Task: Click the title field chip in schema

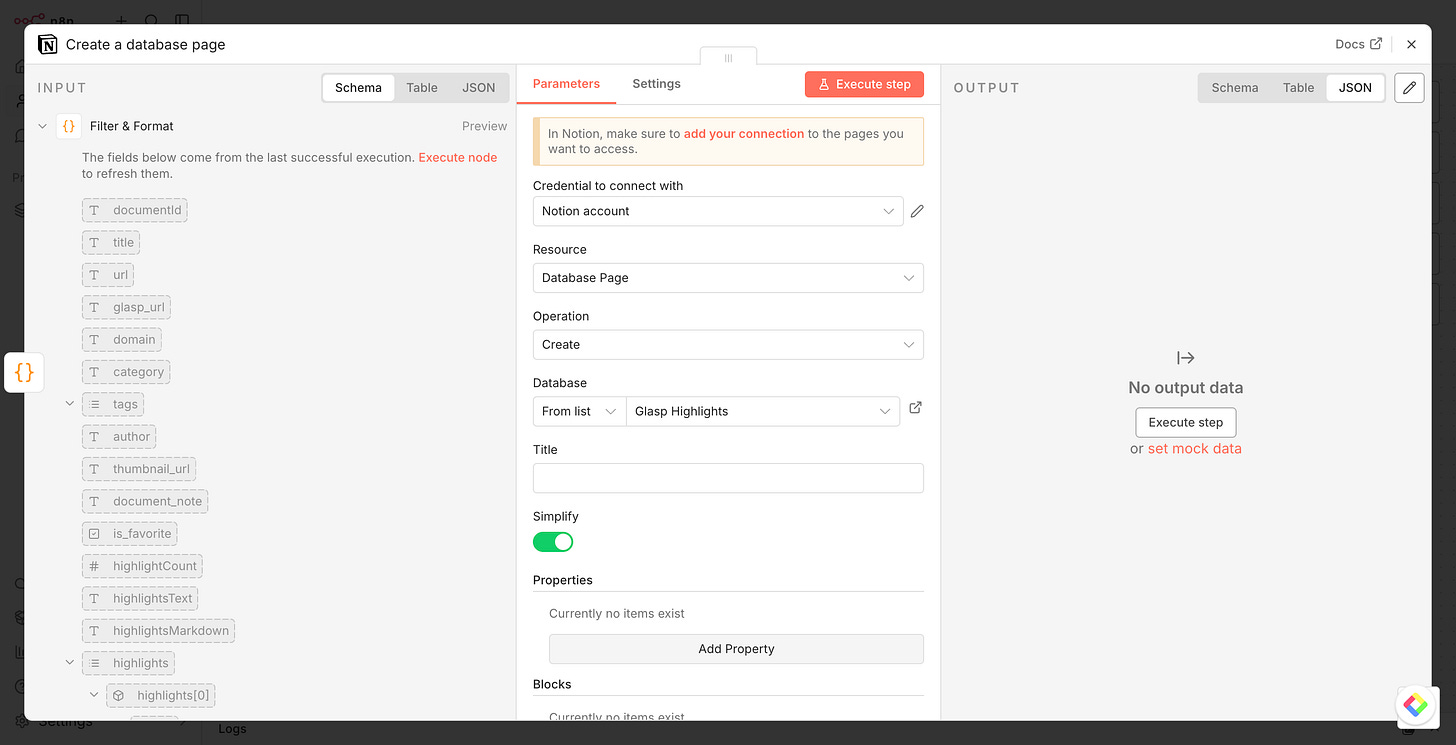Action: coord(111,242)
